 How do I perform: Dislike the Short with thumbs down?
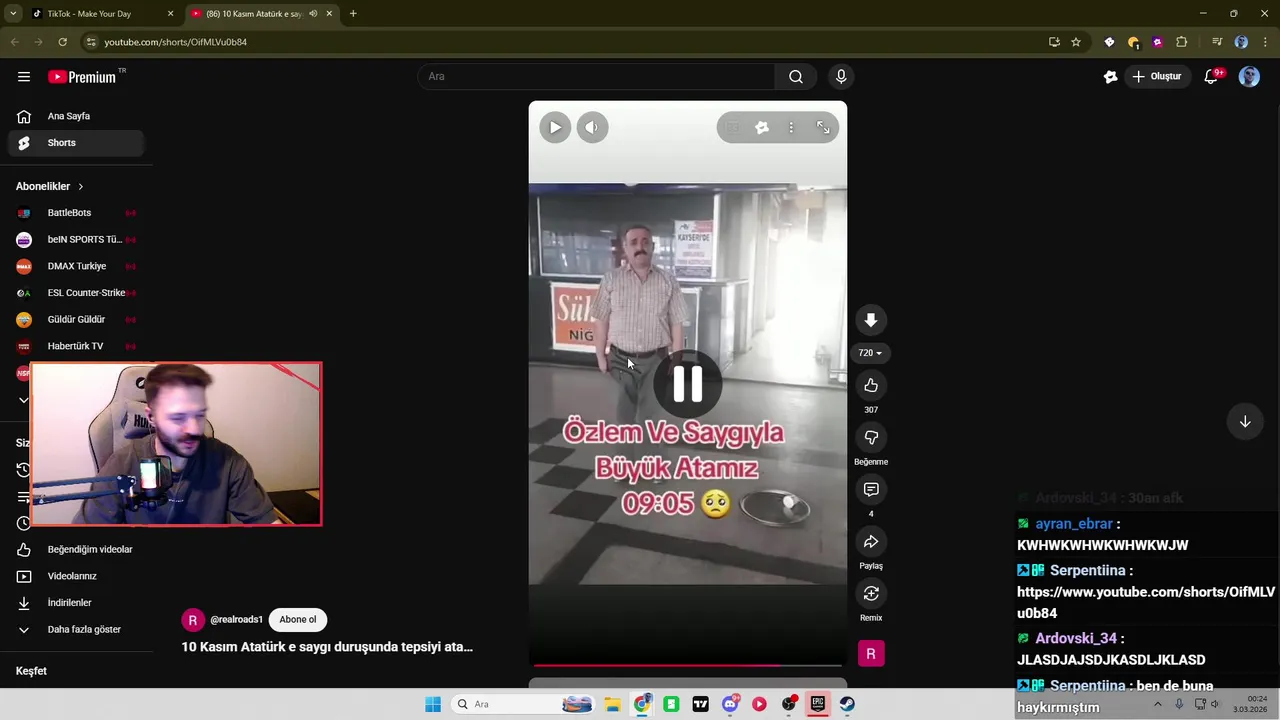pyautogui.click(x=871, y=437)
